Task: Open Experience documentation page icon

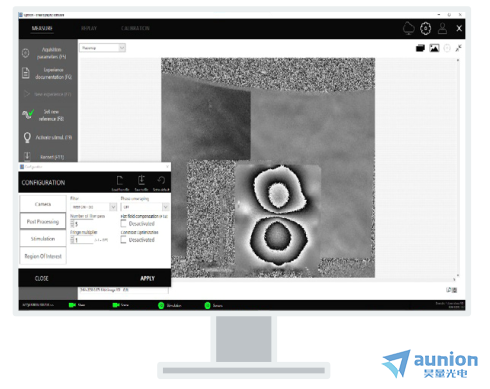Action: click(x=26, y=73)
